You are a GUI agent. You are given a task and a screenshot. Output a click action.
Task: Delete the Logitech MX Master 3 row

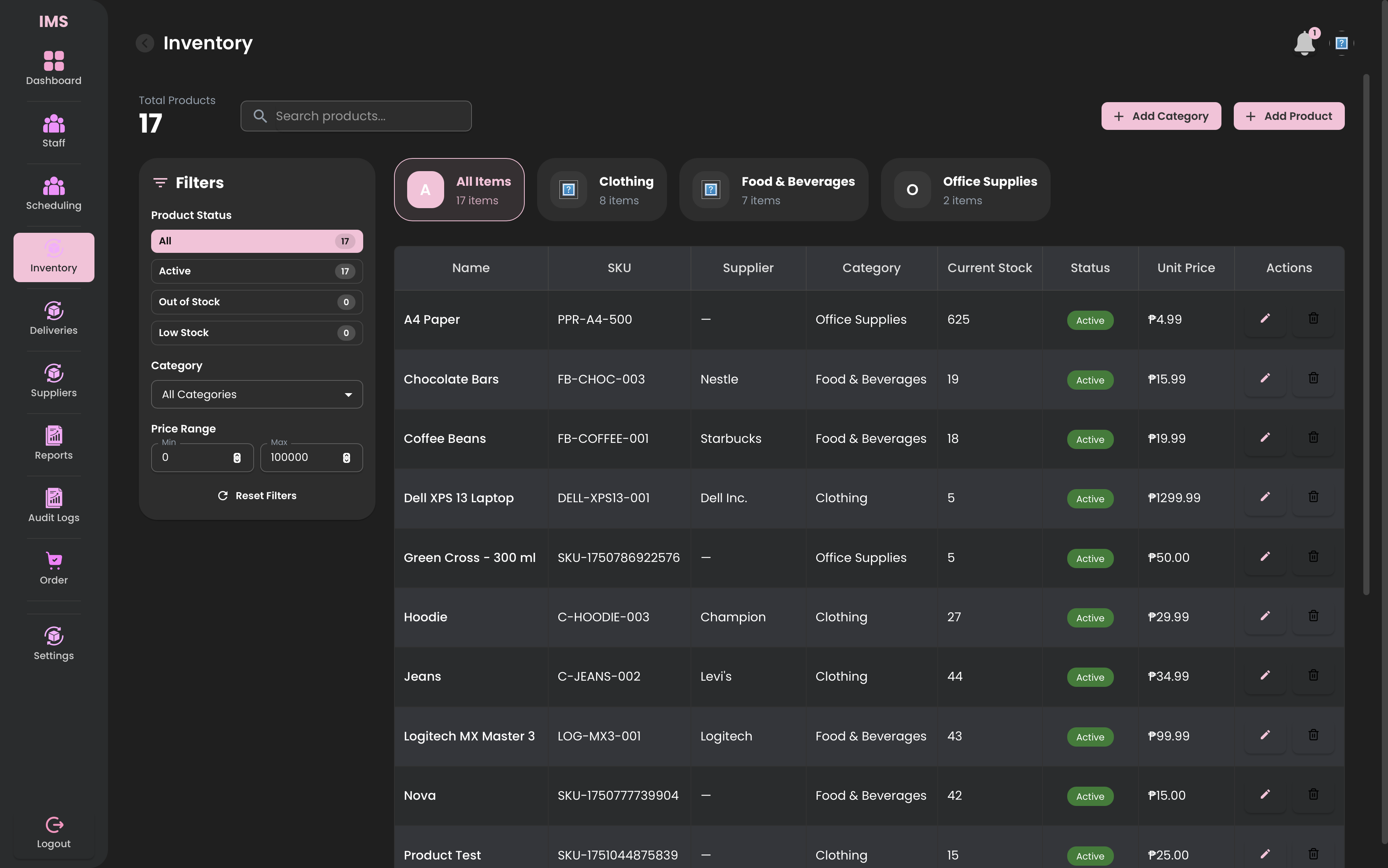(1313, 735)
